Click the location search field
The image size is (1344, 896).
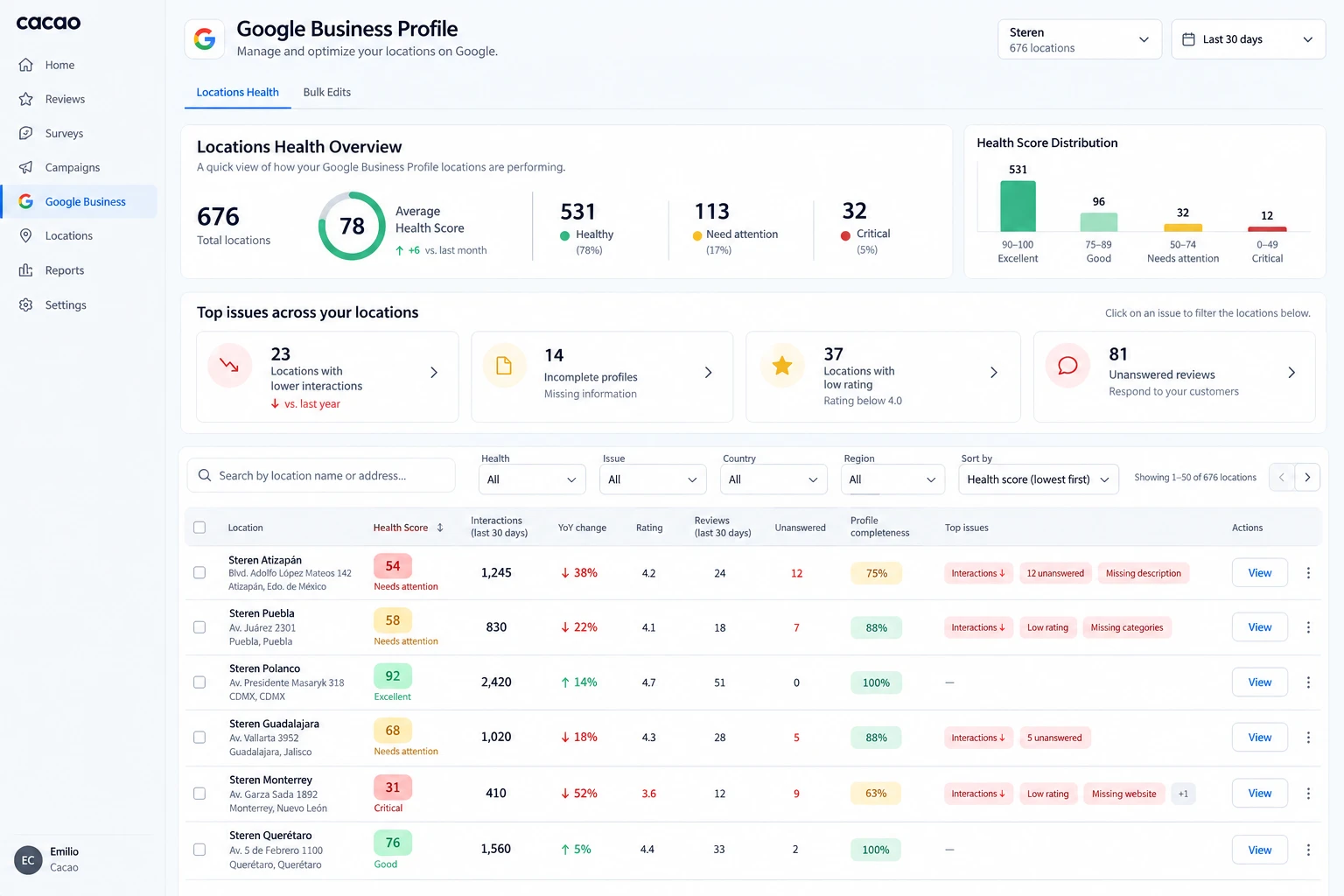[321, 476]
